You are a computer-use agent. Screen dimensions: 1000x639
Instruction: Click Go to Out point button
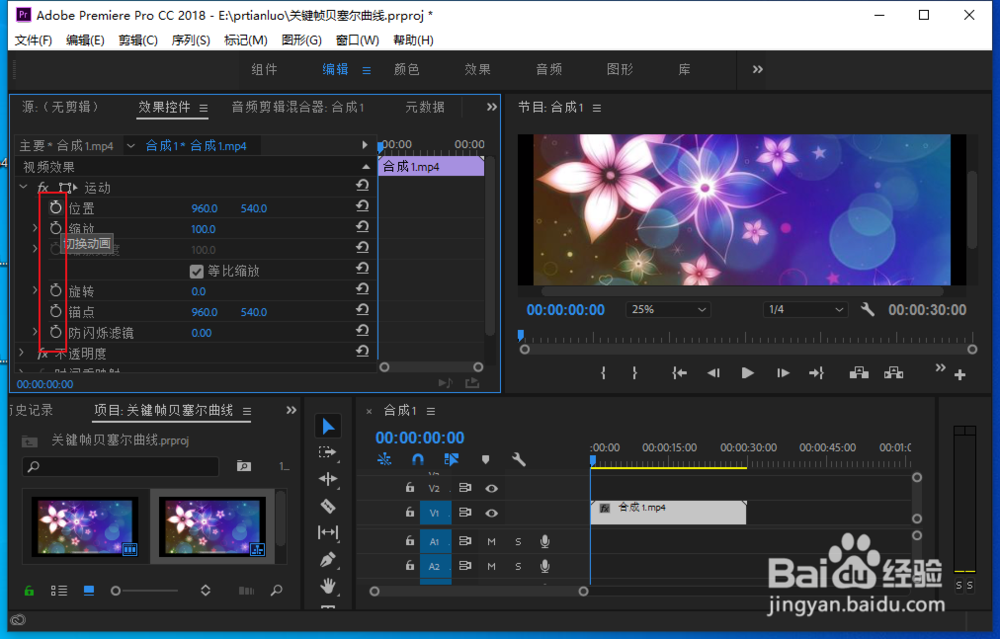pyautogui.click(x=817, y=373)
